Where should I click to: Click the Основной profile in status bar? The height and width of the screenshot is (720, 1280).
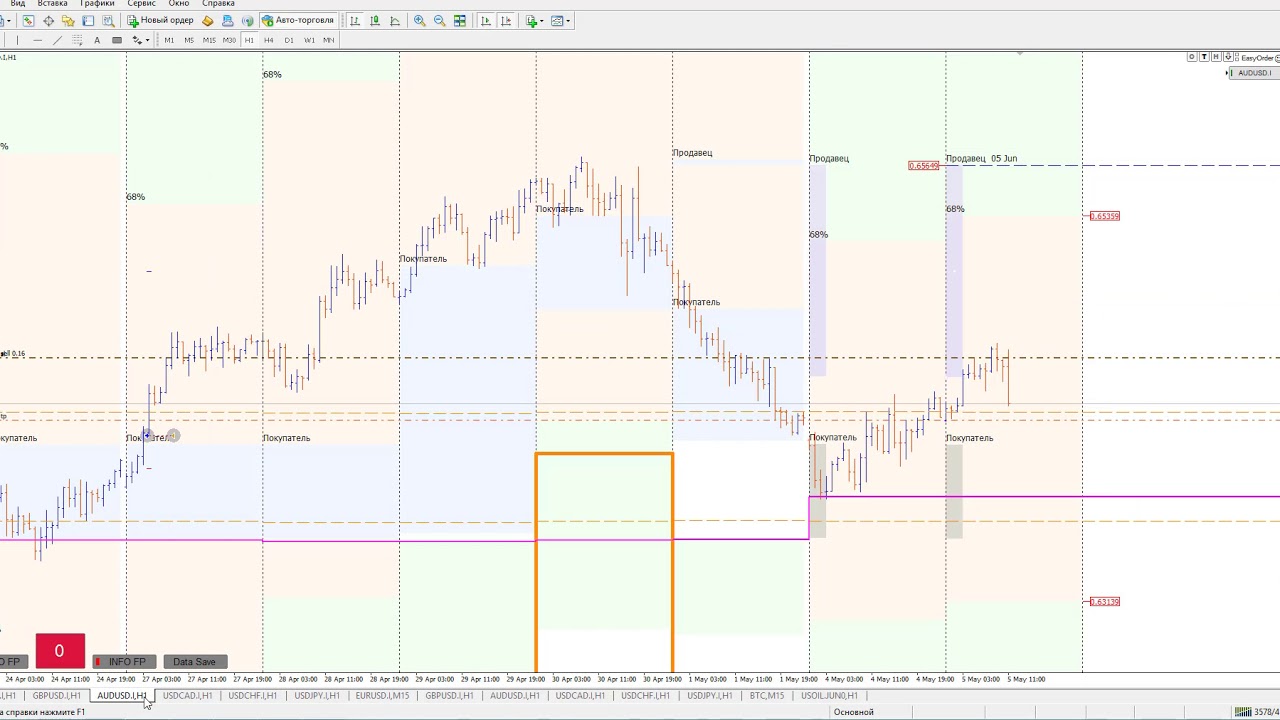pyautogui.click(x=853, y=712)
